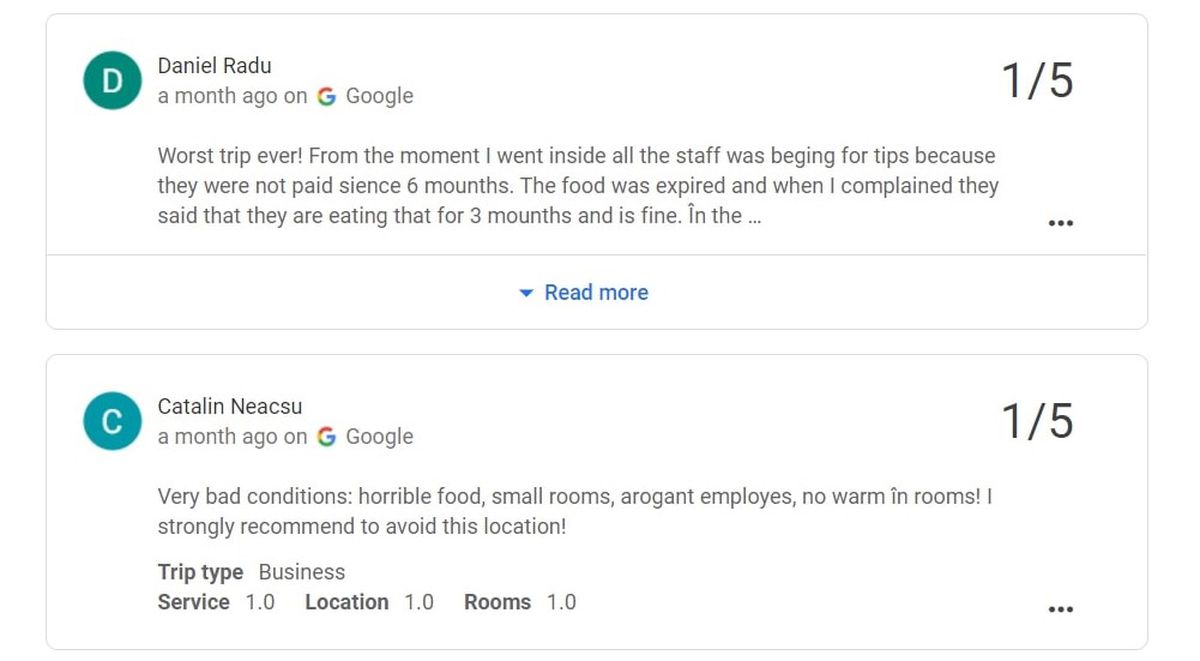Expand Daniel Radu's review with Read more
The width and height of the screenshot is (1200, 661).
click(x=596, y=292)
